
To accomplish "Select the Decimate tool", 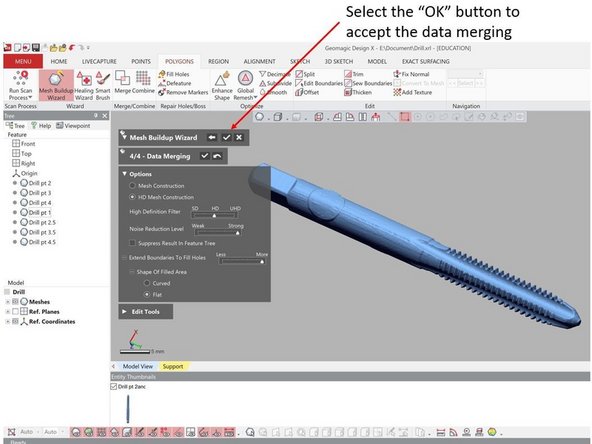I will click(x=275, y=74).
